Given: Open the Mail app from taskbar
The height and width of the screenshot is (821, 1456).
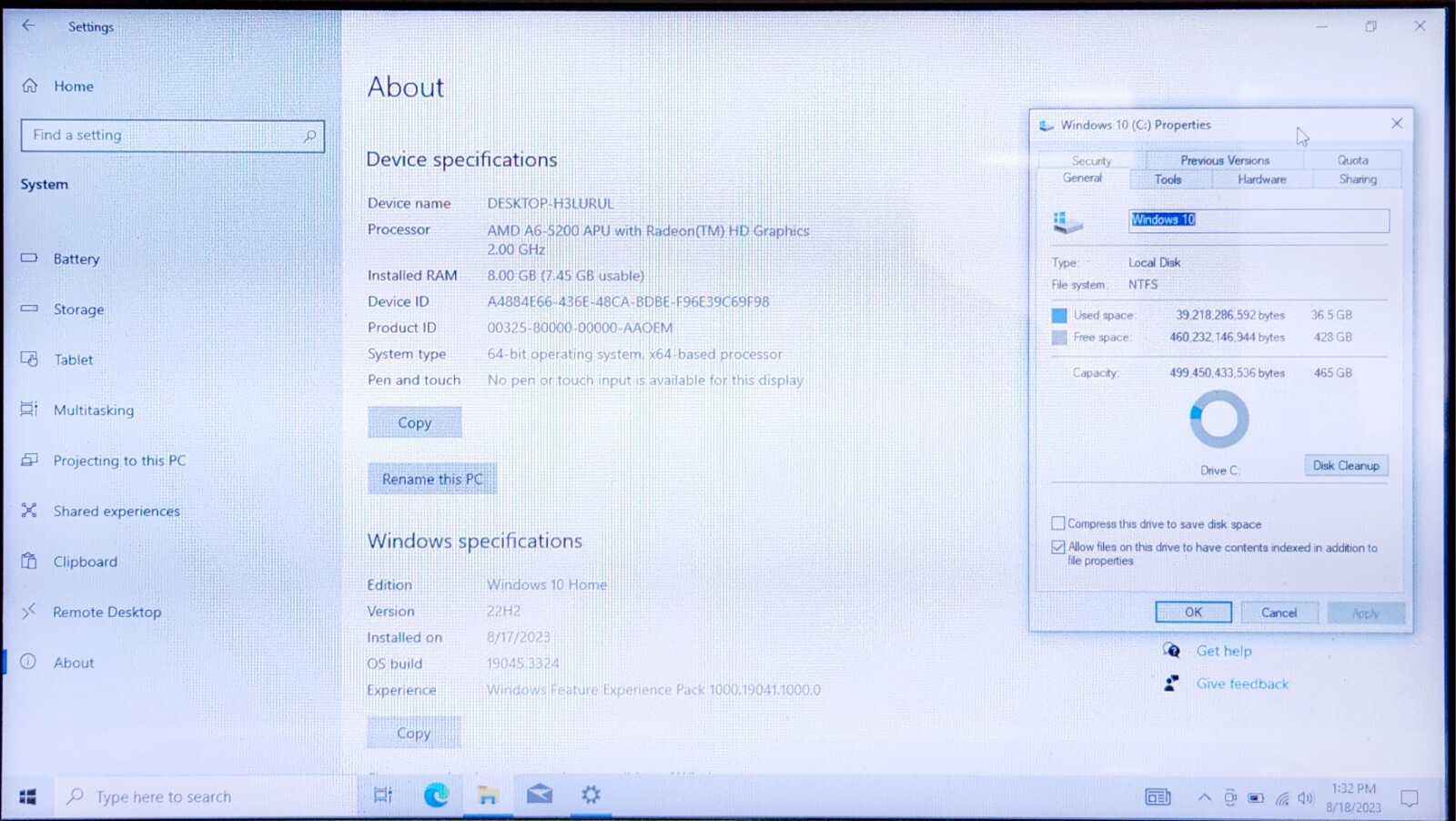Looking at the screenshot, I should point(540,795).
